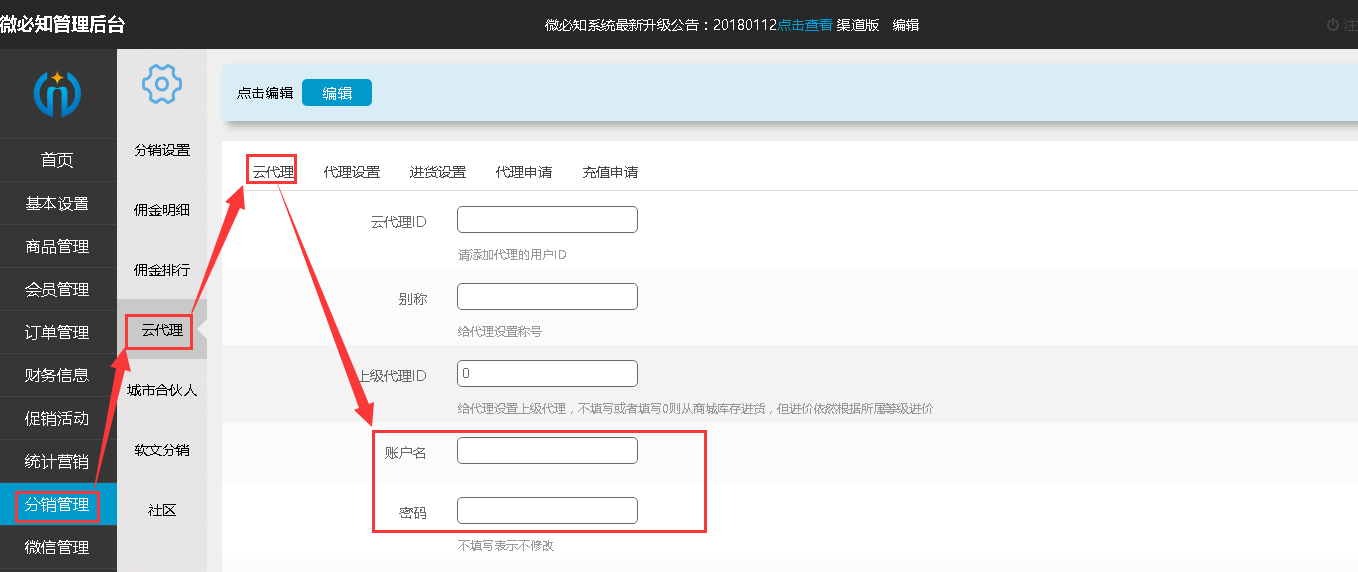Switch to the 进货设置 tab
The height and width of the screenshot is (572, 1358).
pyautogui.click(x=437, y=172)
